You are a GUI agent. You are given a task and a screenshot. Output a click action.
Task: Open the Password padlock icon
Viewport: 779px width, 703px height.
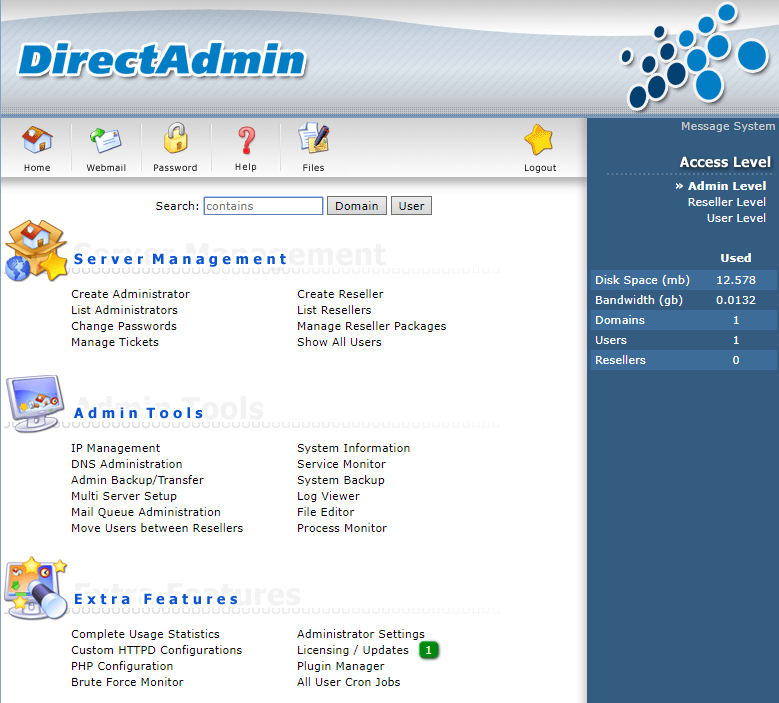click(x=175, y=138)
